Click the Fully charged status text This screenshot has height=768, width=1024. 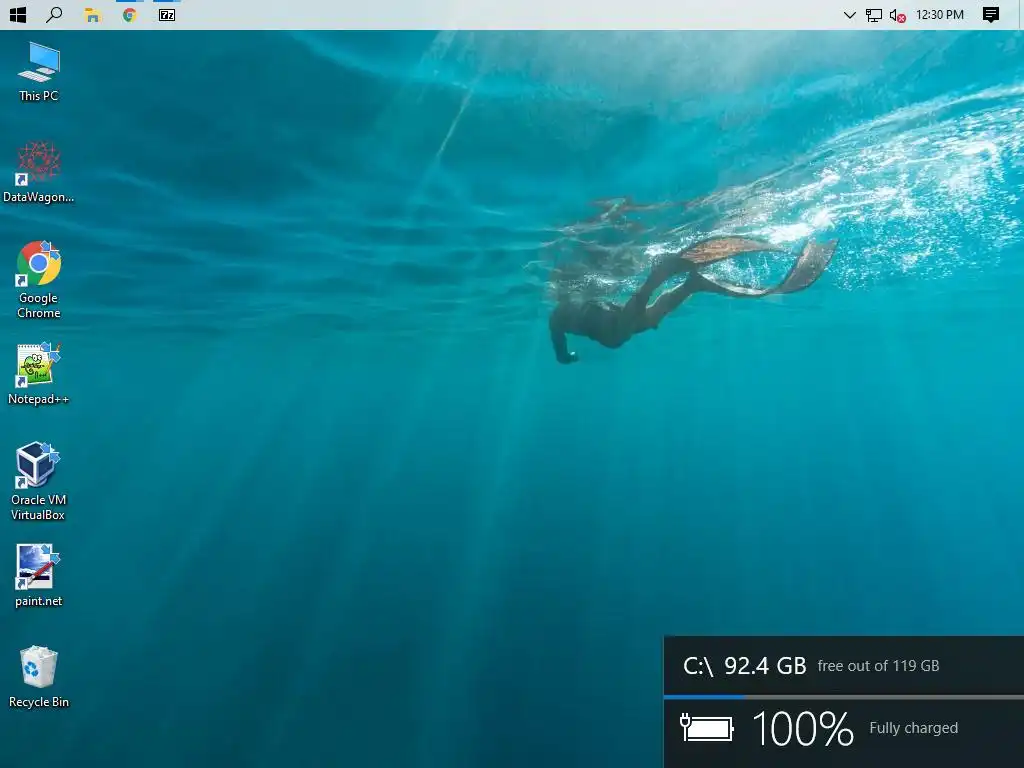[913, 728]
